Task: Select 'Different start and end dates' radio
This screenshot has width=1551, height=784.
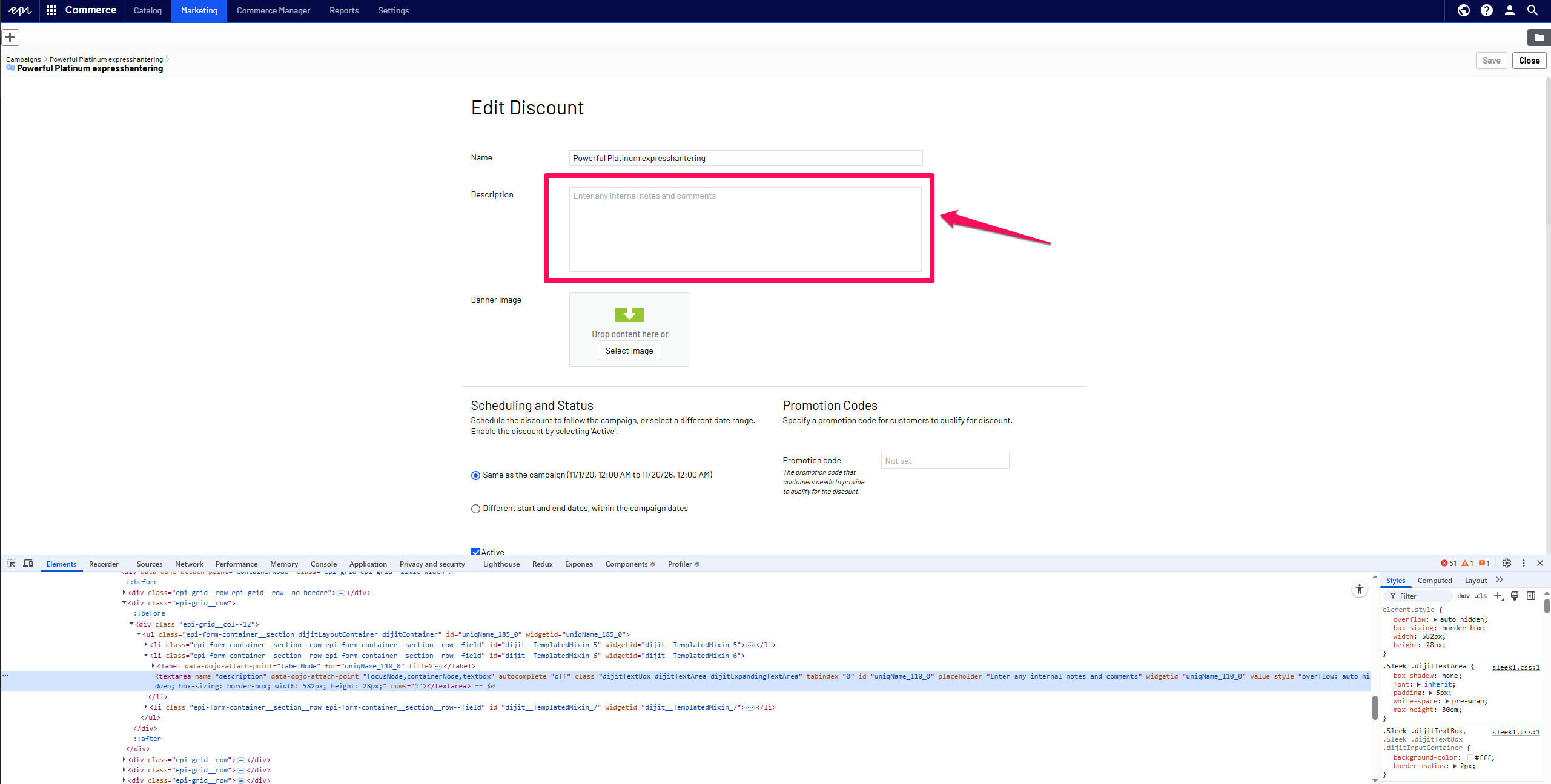Action: 475,509
